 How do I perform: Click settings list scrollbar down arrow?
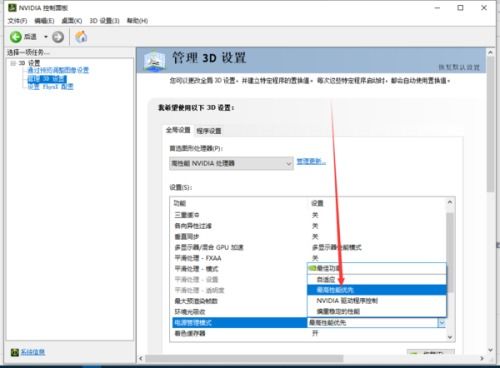tap(450, 337)
